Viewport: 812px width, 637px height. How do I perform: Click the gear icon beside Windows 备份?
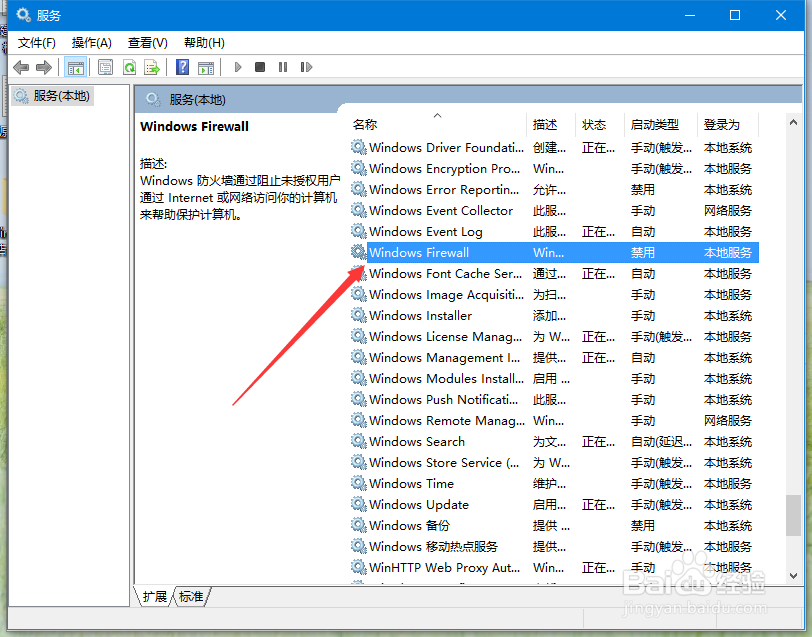358,525
